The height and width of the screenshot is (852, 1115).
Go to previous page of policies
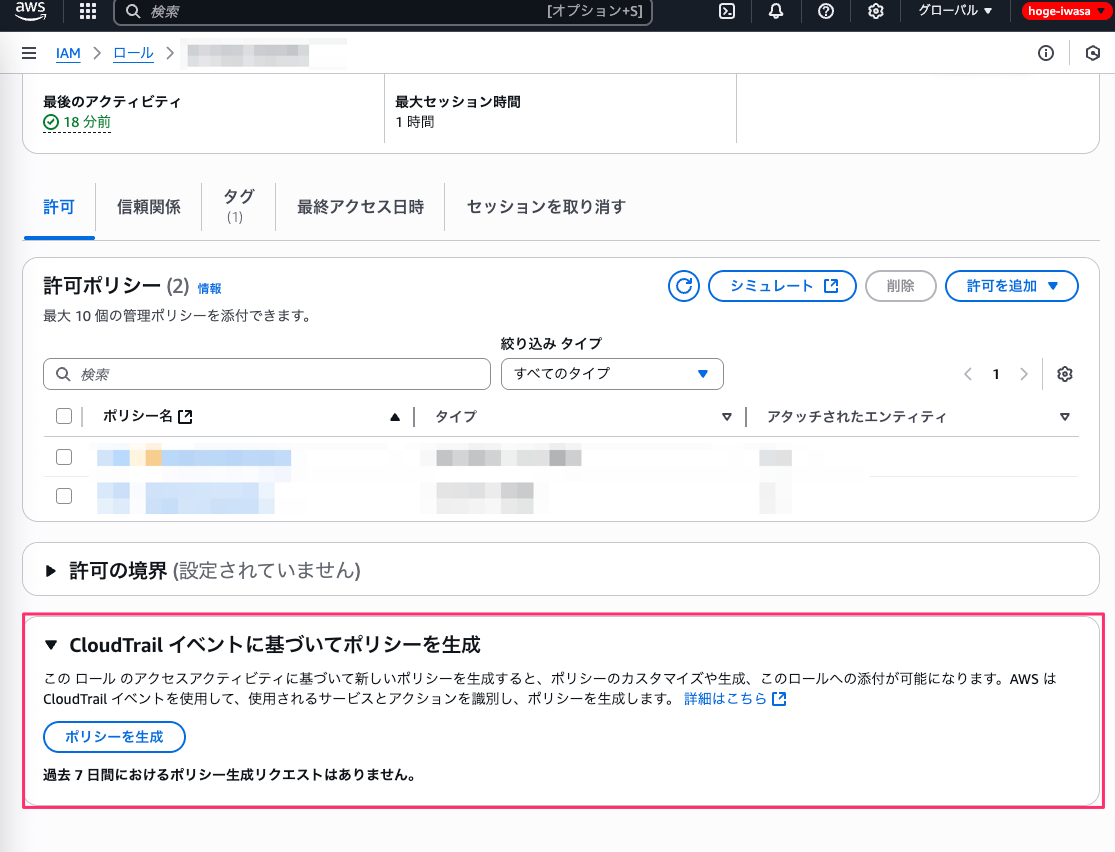point(968,374)
